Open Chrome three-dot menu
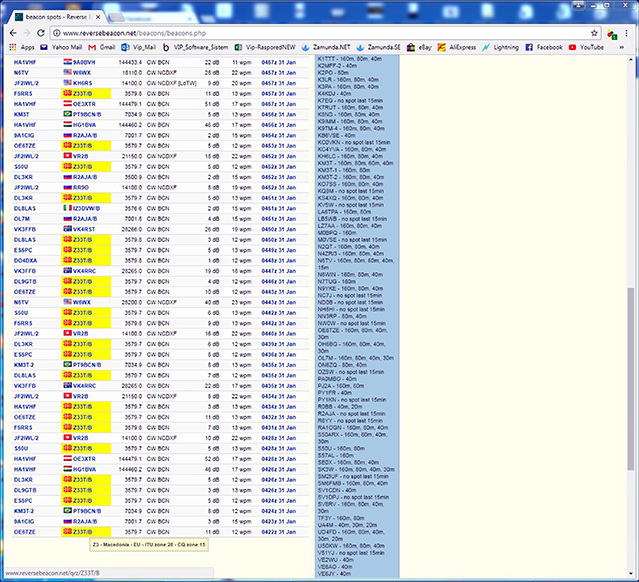639x582 pixels. coord(626,33)
